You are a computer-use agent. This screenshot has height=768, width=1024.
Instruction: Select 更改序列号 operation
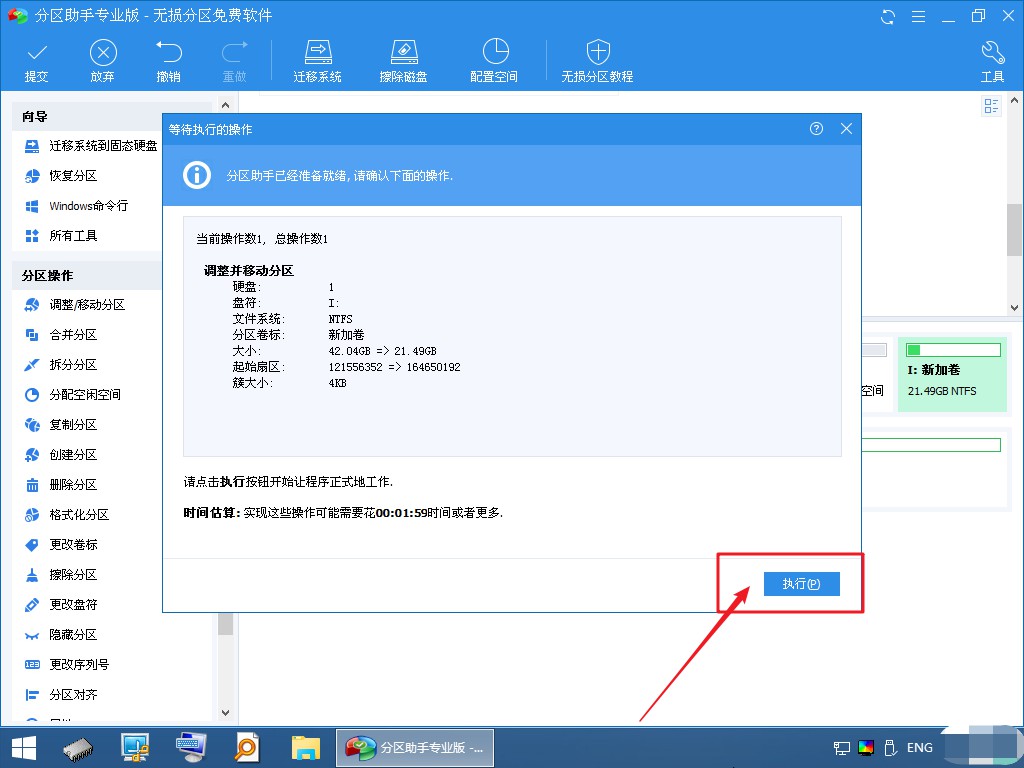67,665
